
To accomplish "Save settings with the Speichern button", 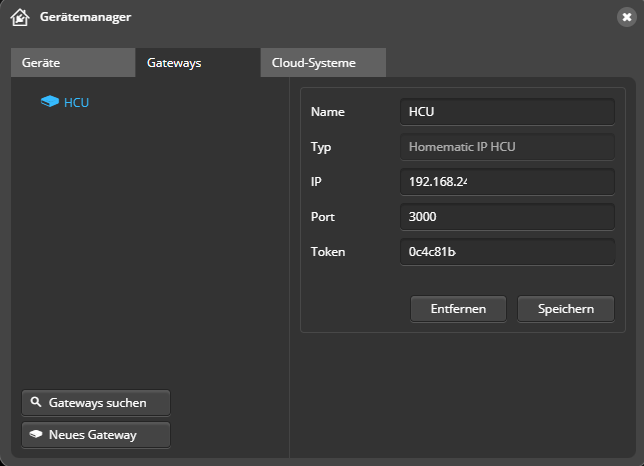I will [x=566, y=309].
